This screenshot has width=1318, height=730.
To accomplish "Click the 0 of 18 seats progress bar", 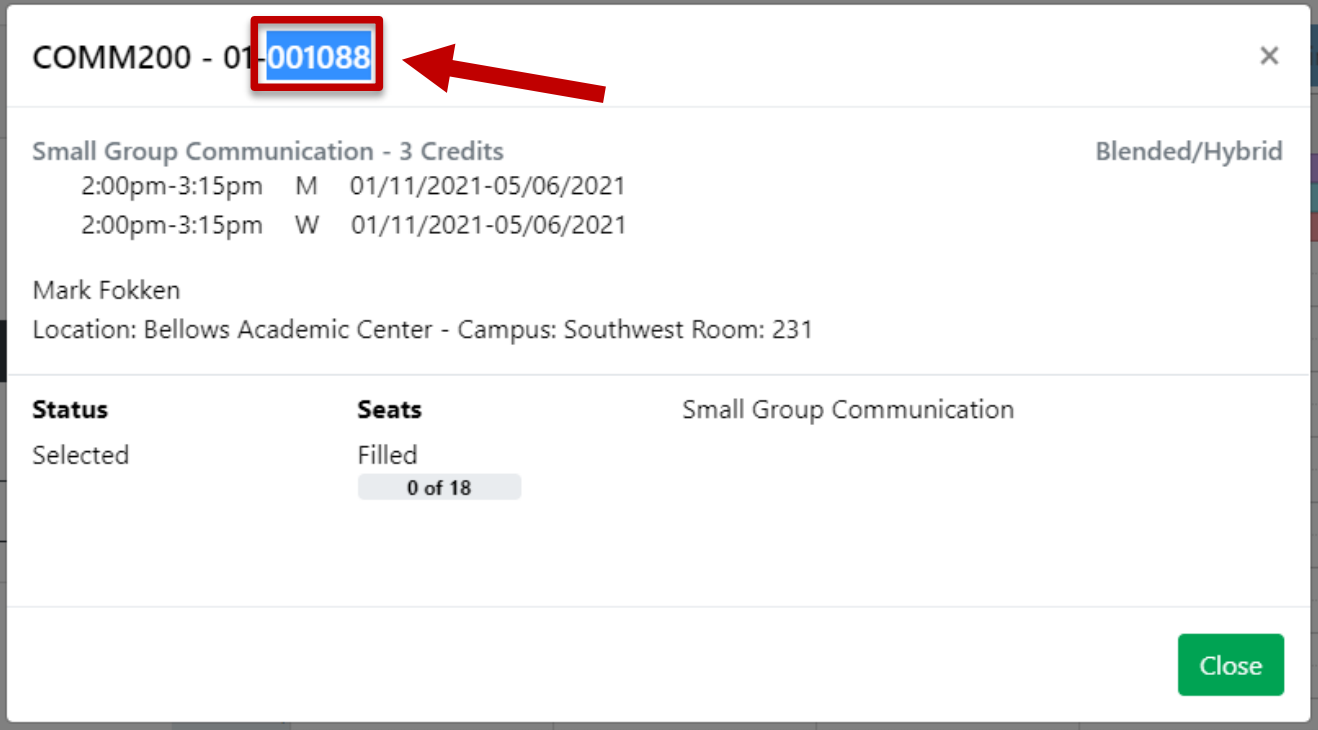I will coord(439,488).
